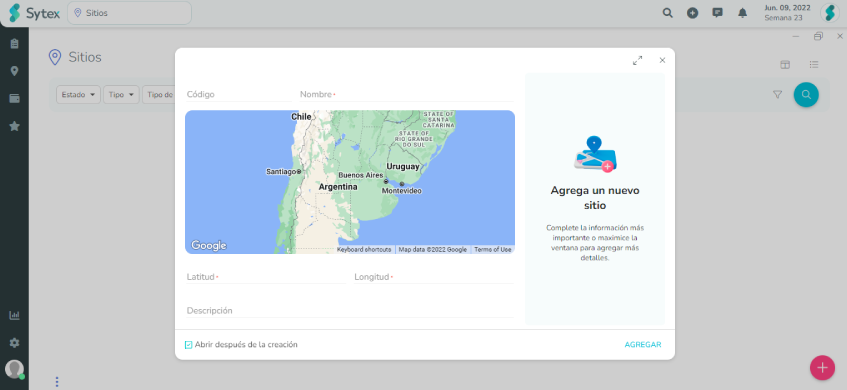Open the chat messages icon
This screenshot has width=847, height=390.
(x=717, y=13)
